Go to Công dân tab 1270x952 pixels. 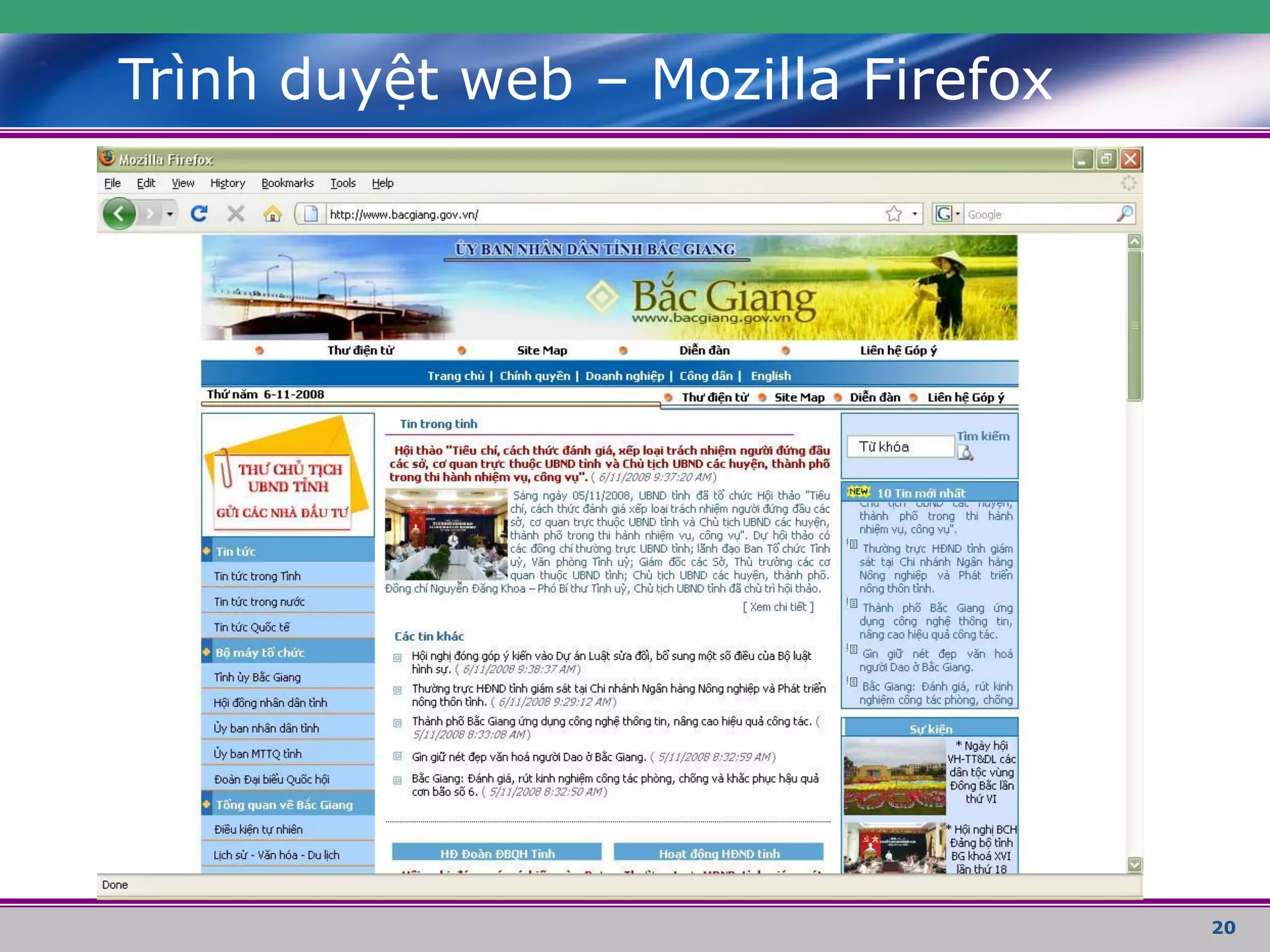[706, 376]
